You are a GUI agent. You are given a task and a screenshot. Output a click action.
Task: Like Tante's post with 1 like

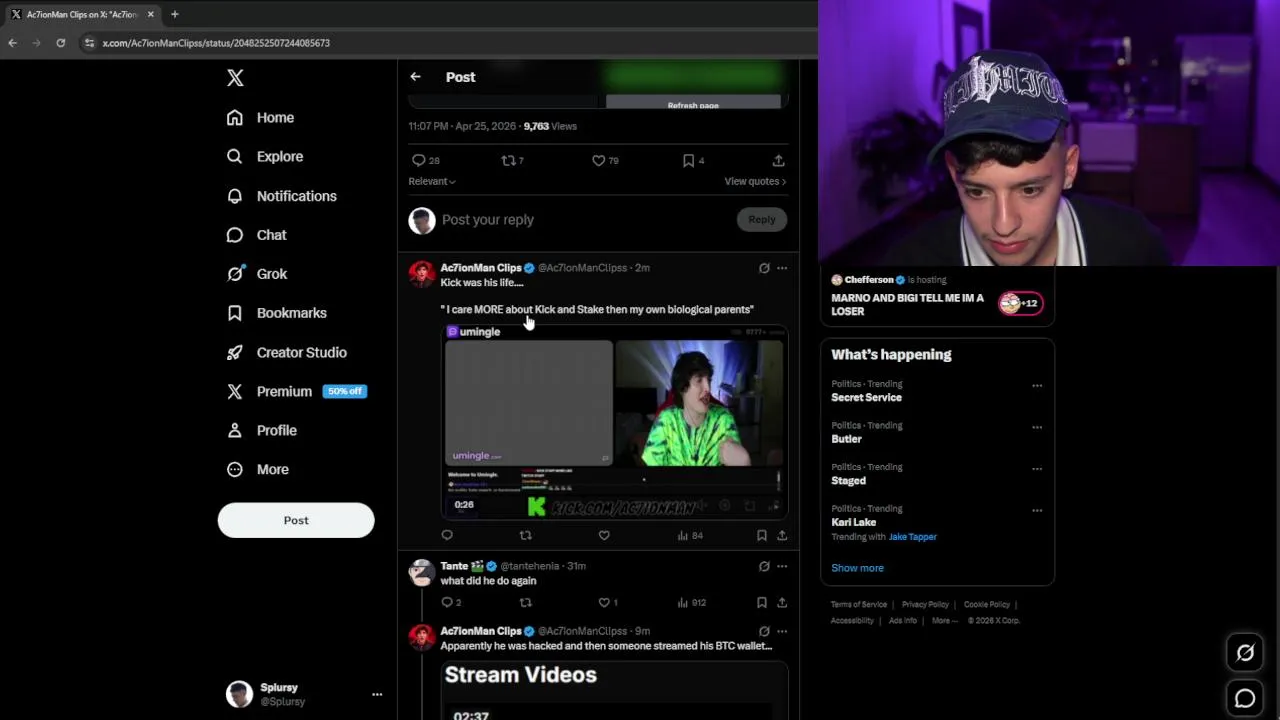(608, 602)
